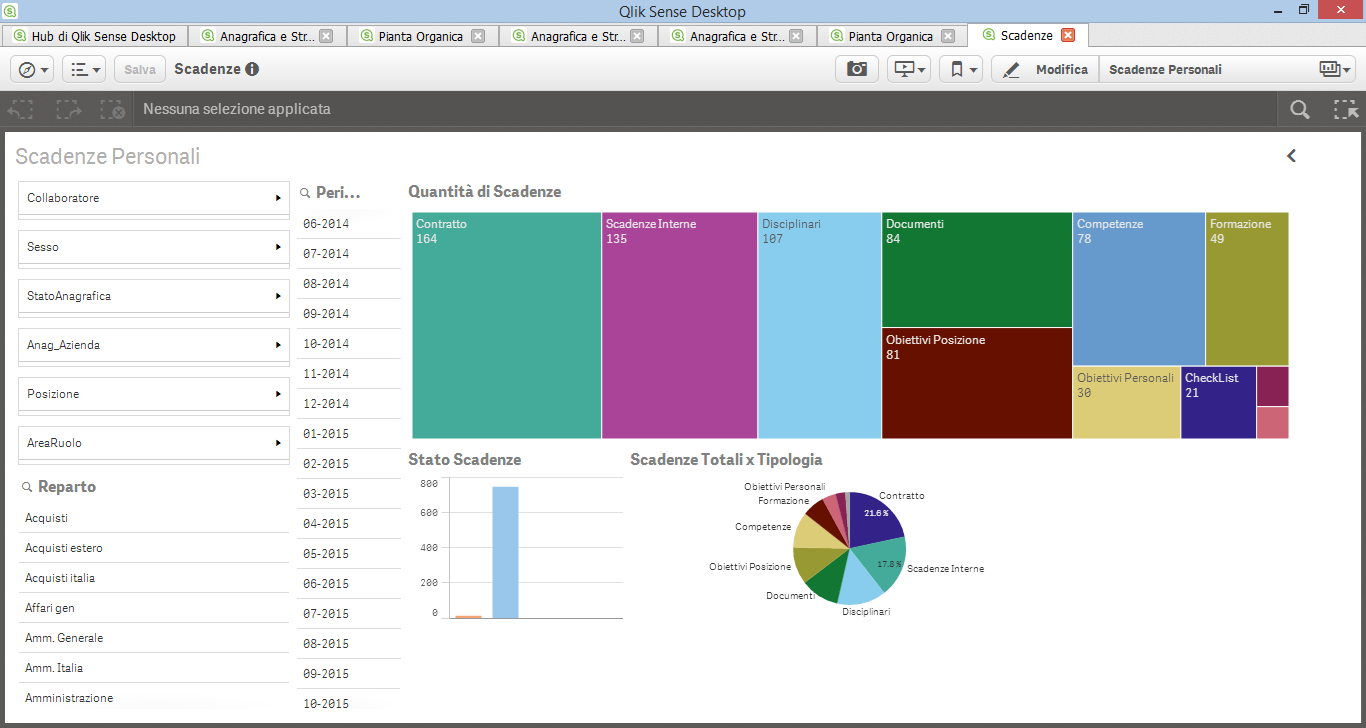Image resolution: width=1366 pixels, height=728 pixels.
Task: Select the Disciplinari treemap block
Action: (820, 325)
